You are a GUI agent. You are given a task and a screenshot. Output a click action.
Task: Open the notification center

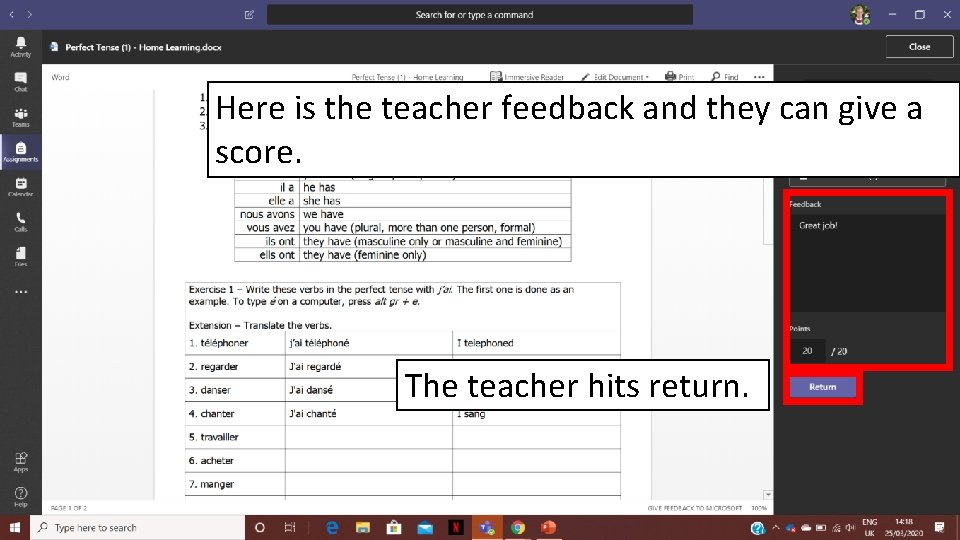point(940,527)
